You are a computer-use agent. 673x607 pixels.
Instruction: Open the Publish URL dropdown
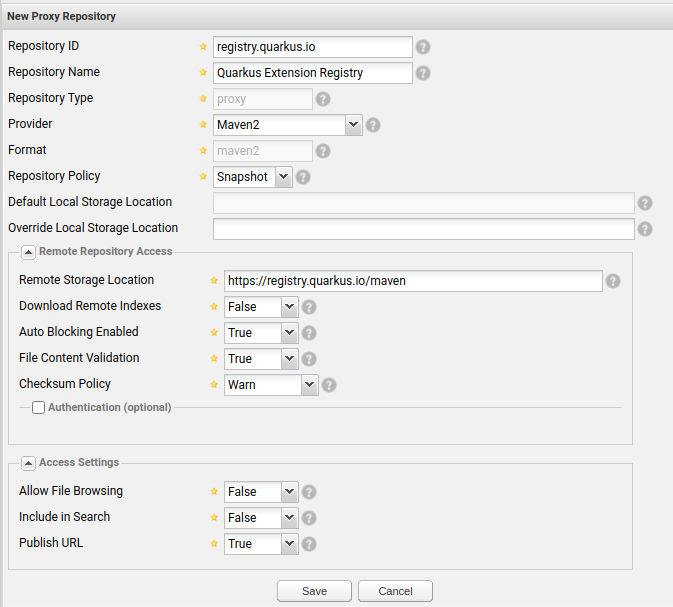pos(289,543)
